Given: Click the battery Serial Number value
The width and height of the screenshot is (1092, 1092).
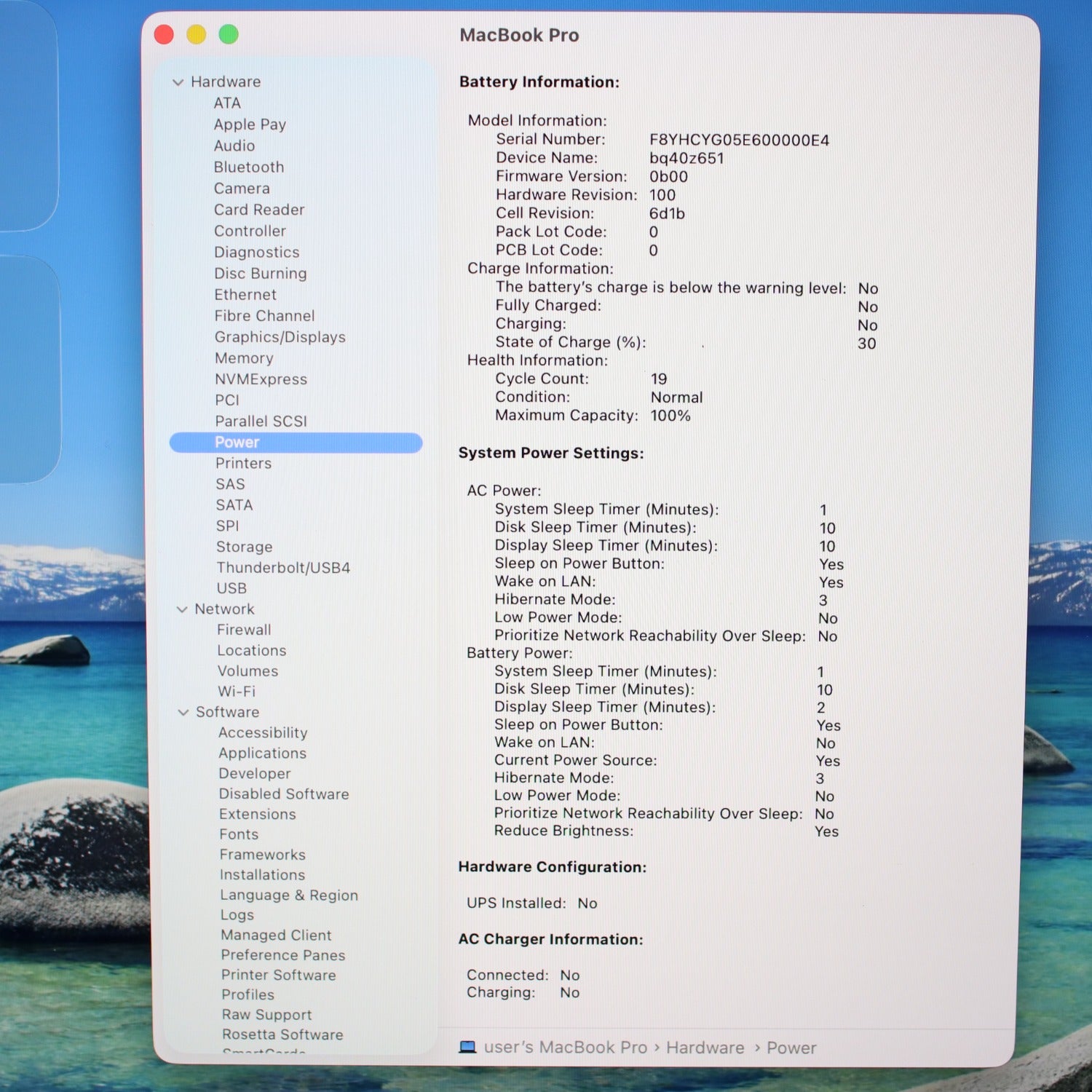Looking at the screenshot, I should click(x=739, y=141).
